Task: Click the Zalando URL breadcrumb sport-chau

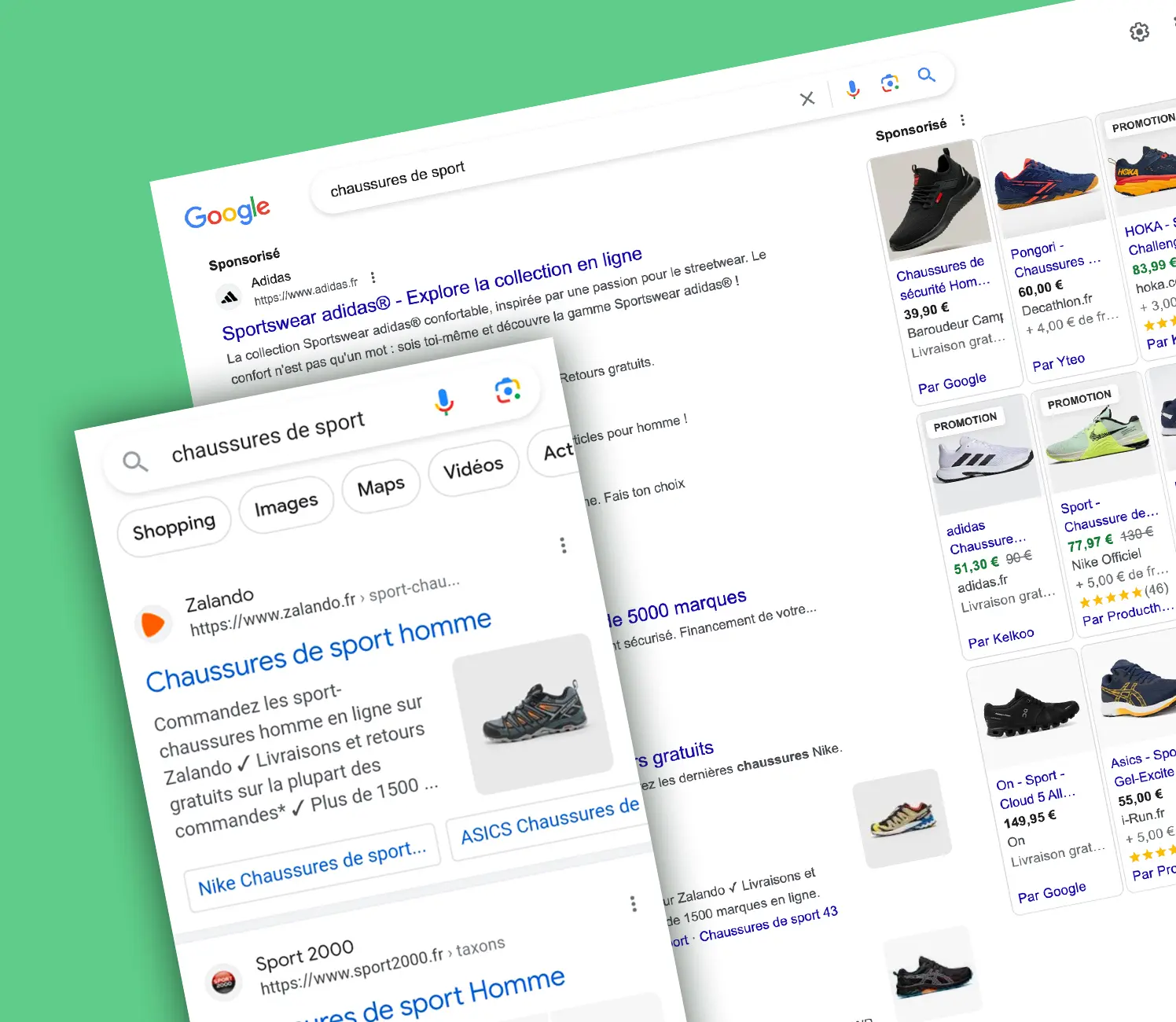Action: 325,606
